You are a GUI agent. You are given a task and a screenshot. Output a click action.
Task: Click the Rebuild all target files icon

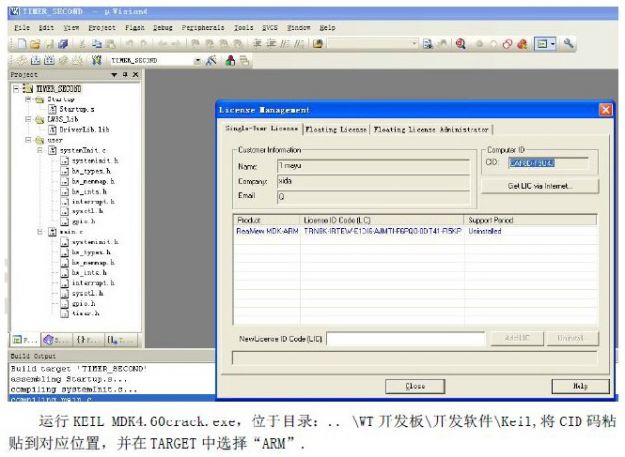tap(49, 60)
